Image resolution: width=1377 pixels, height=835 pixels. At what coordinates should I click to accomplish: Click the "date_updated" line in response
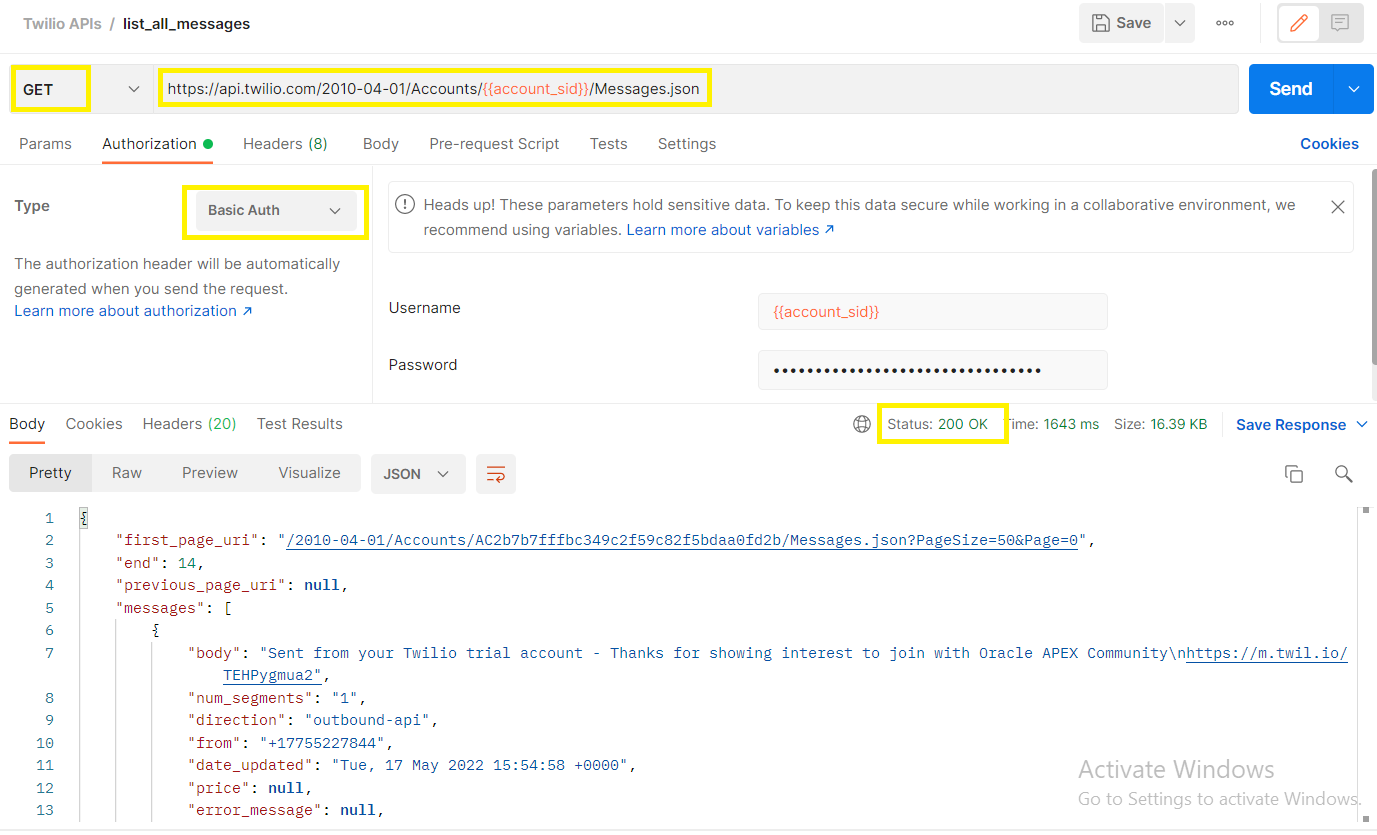412,765
